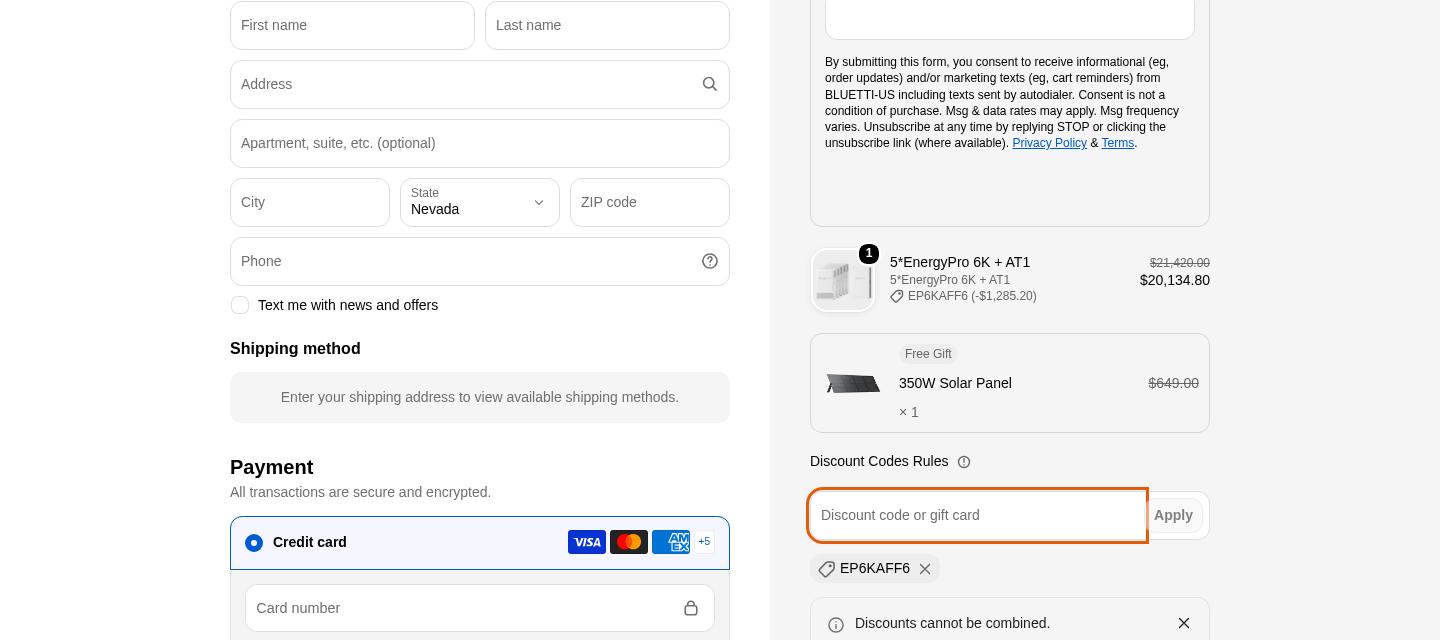Show the +5 more payment cards
This screenshot has height=640, width=1440.
click(x=704, y=542)
